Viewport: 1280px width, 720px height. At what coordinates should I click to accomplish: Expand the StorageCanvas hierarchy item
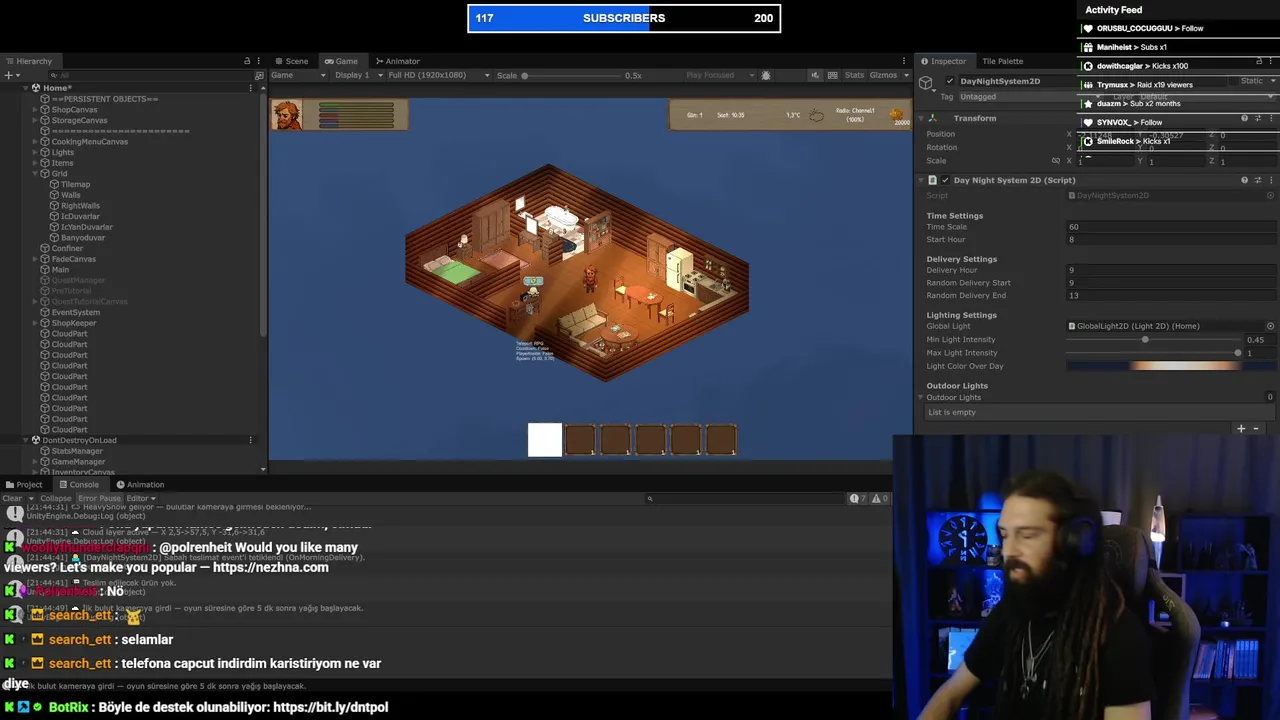pyautogui.click(x=35, y=120)
